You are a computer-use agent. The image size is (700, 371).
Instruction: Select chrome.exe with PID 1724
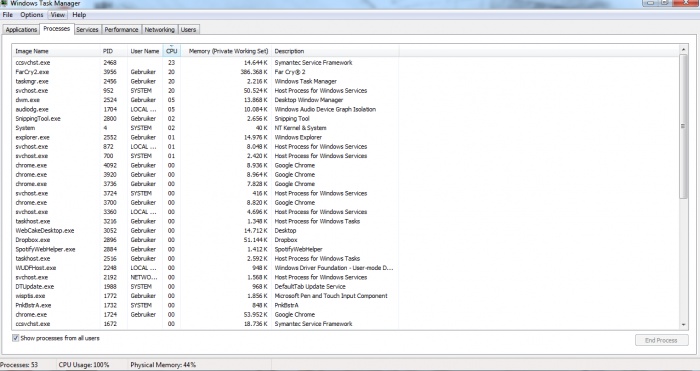coord(205,314)
